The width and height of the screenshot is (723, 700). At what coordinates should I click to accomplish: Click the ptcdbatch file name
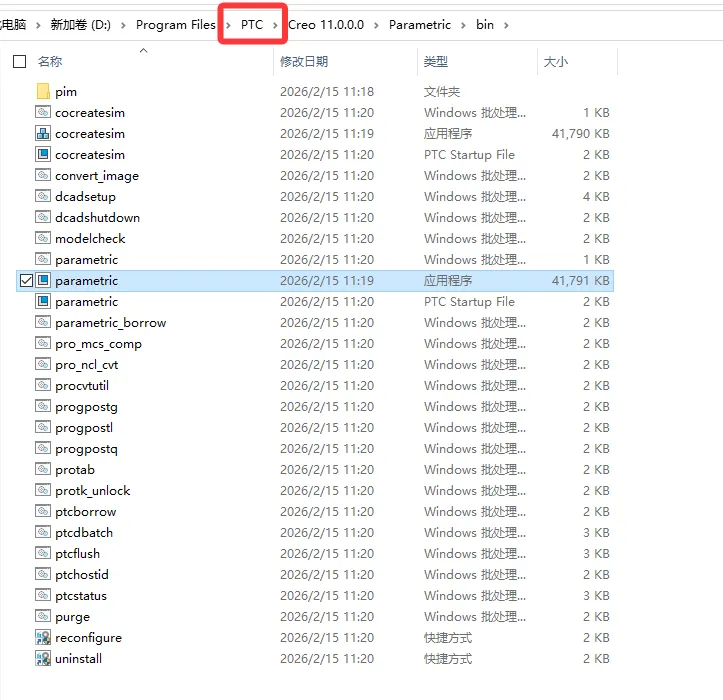coord(84,532)
